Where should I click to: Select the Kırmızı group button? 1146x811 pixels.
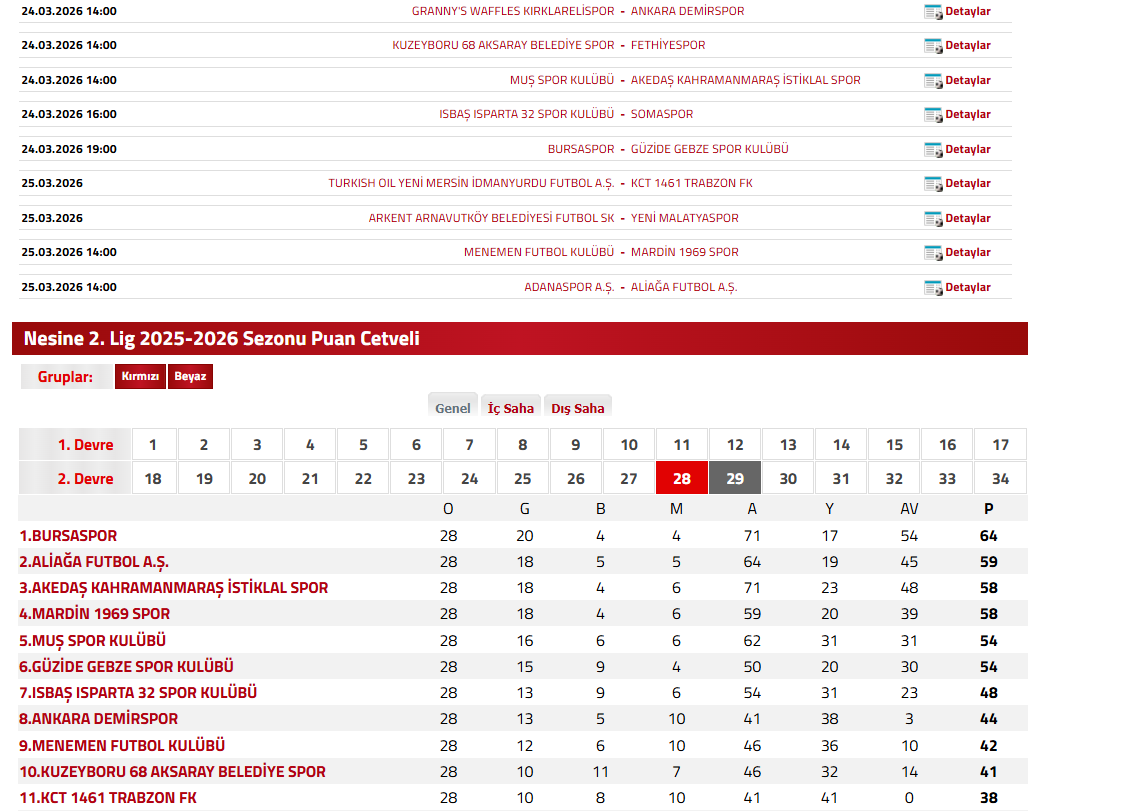click(x=140, y=377)
